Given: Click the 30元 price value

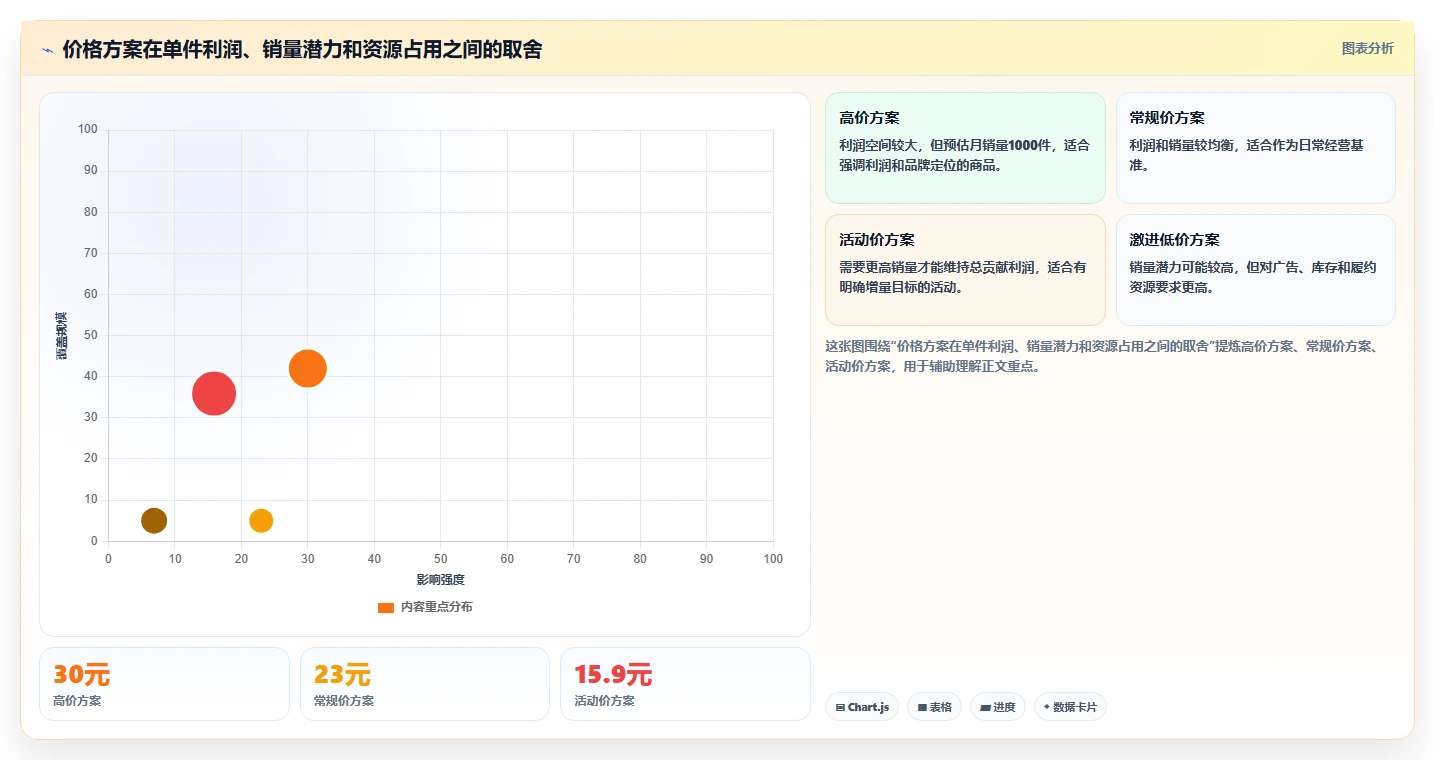Looking at the screenshot, I should [x=81, y=675].
